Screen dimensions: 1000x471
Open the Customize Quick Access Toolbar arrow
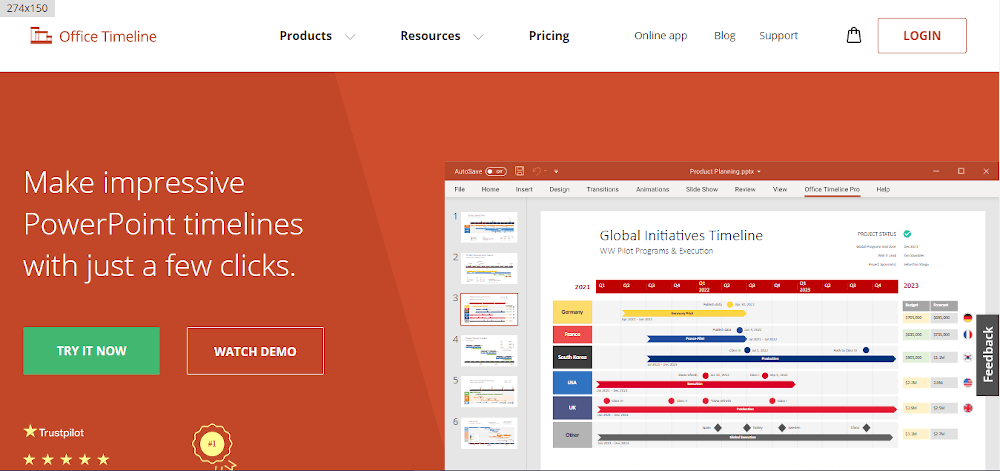556,171
